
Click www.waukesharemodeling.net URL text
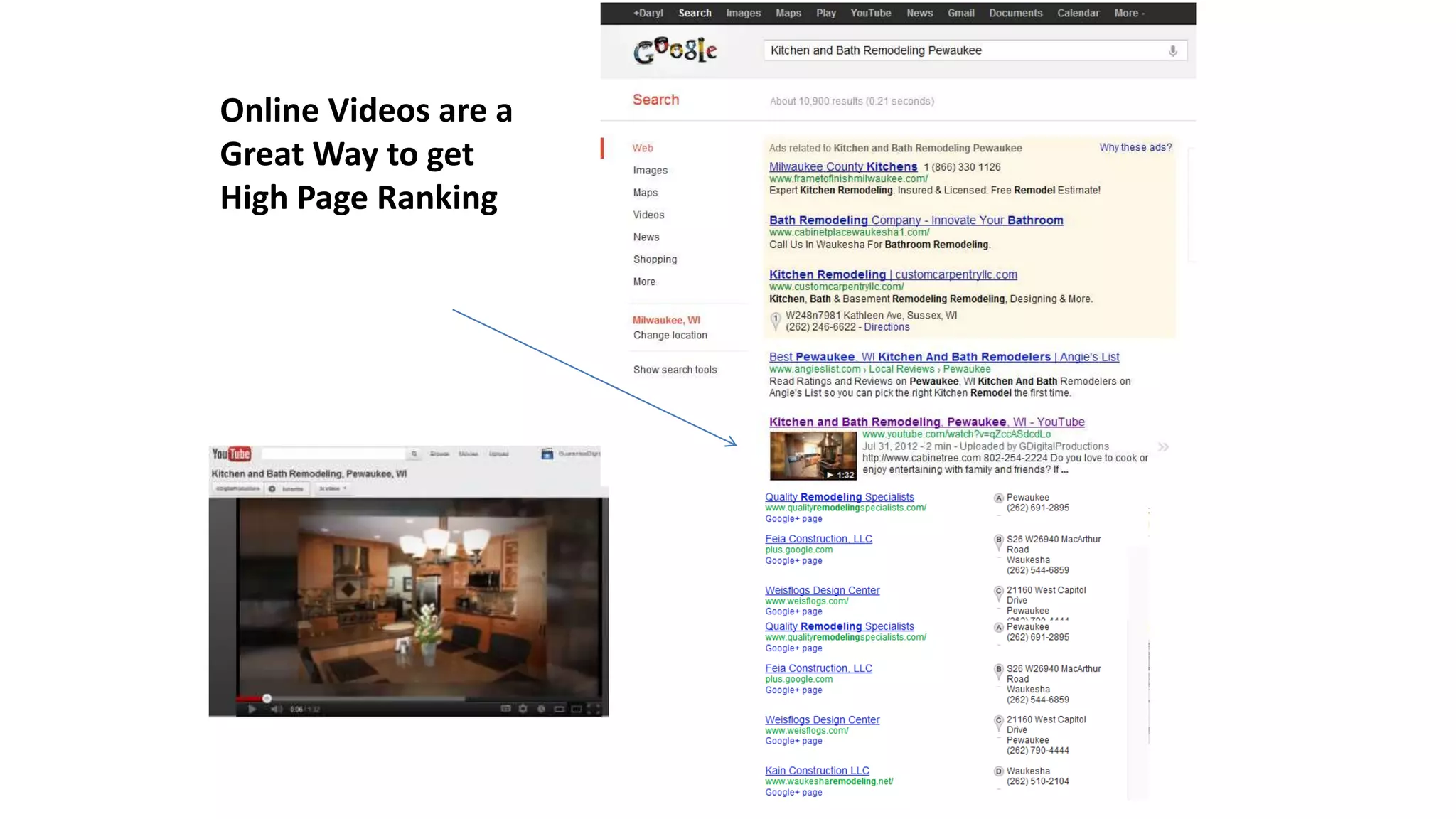coord(829,781)
